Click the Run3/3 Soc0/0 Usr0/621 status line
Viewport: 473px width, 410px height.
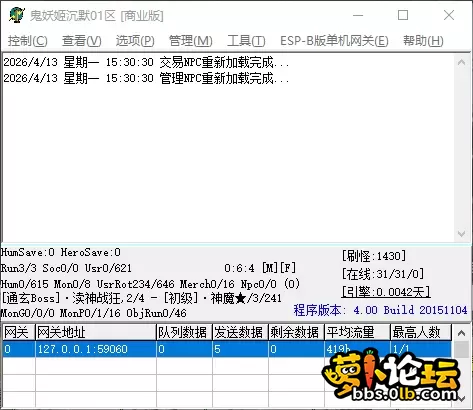pyautogui.click(x=66, y=268)
